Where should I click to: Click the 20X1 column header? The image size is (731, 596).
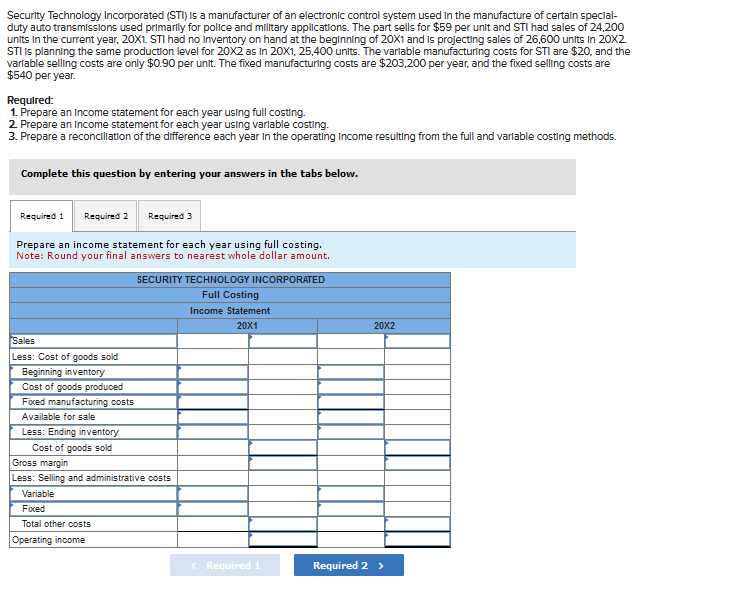coord(247,326)
